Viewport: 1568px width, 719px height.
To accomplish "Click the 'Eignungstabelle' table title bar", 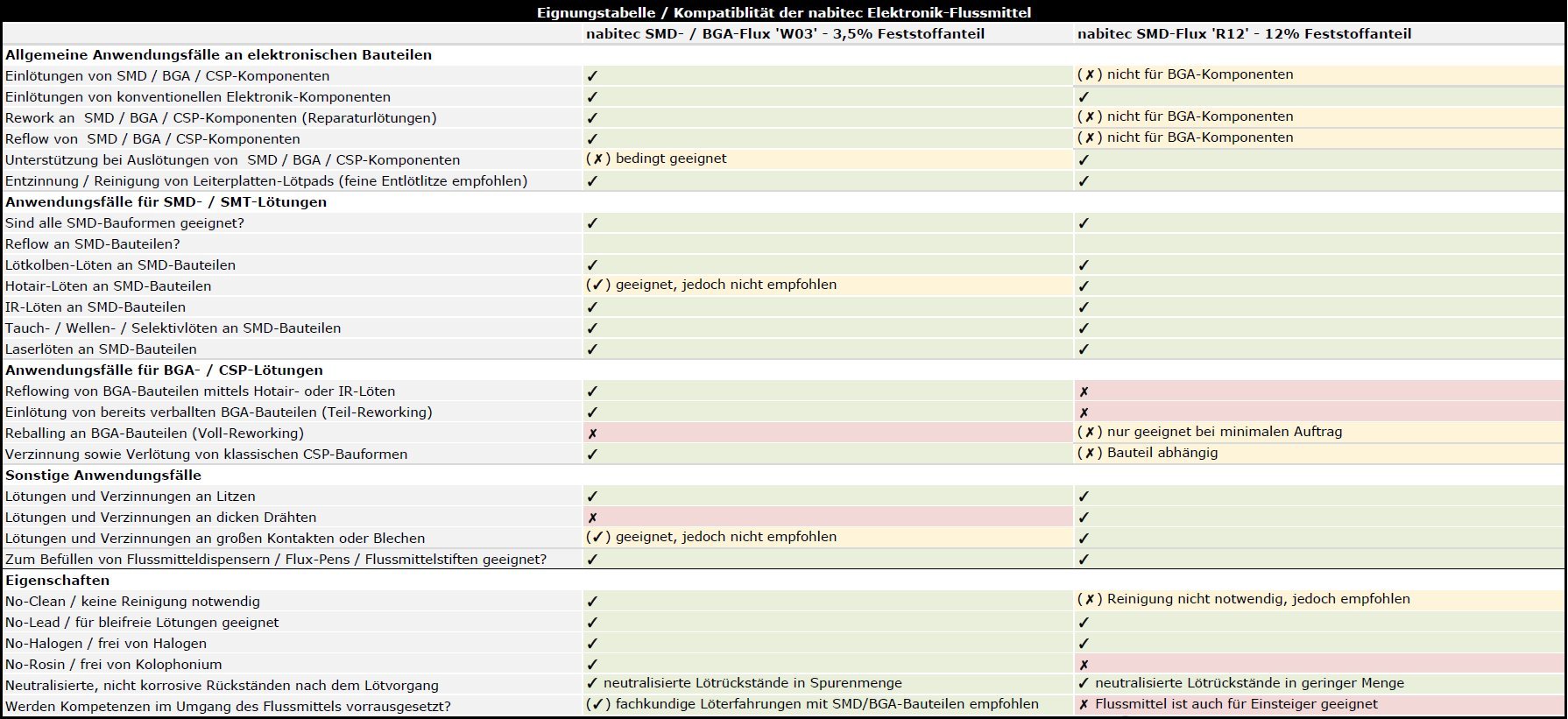I will pyautogui.click(x=783, y=12).
